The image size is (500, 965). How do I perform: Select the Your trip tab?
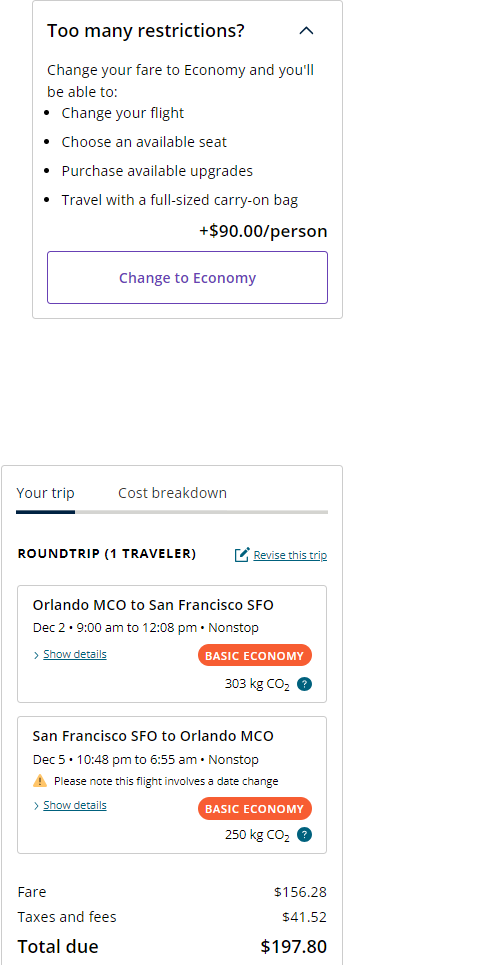coord(46,493)
